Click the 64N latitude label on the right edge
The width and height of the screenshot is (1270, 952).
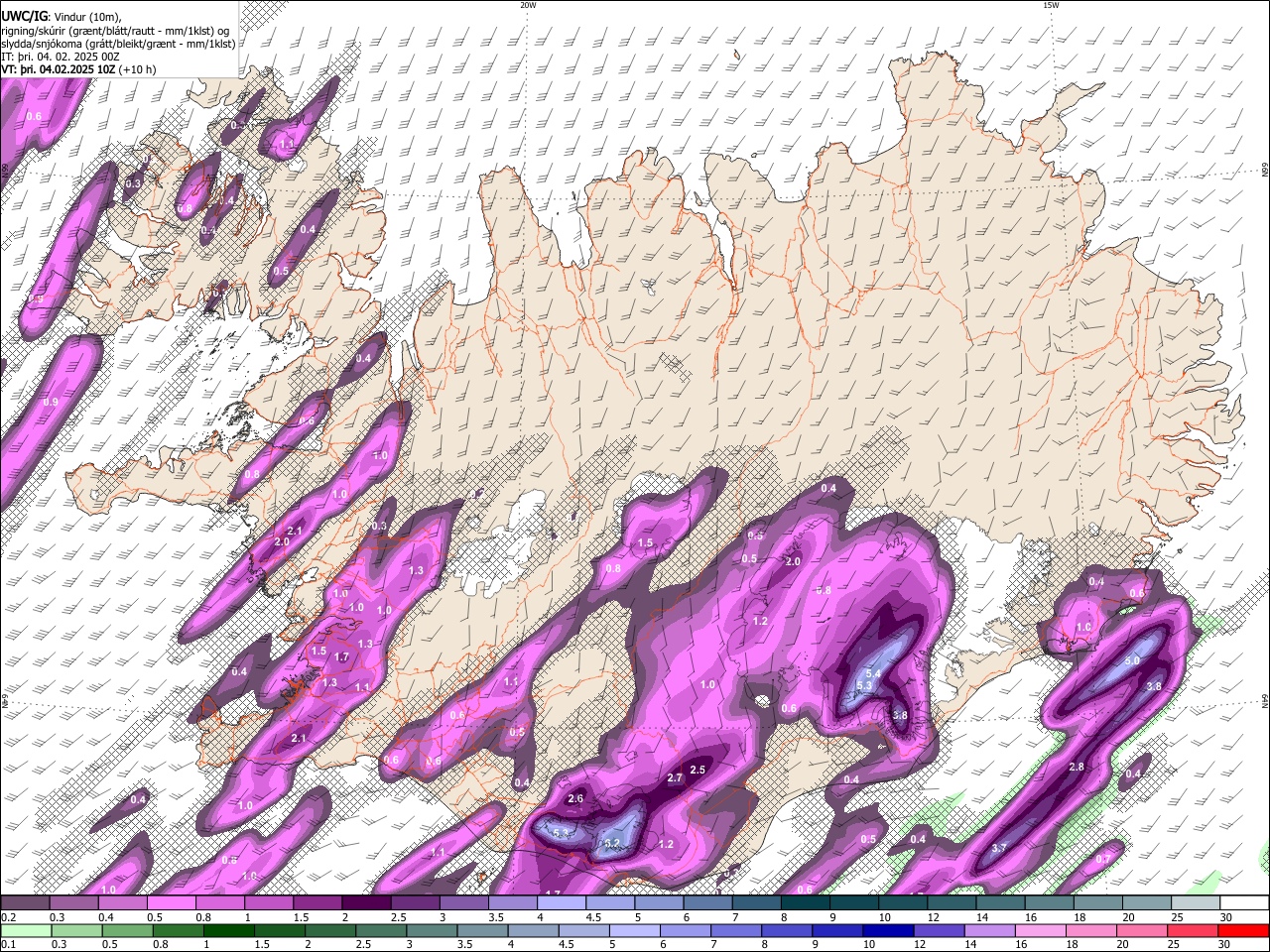click(x=1265, y=700)
